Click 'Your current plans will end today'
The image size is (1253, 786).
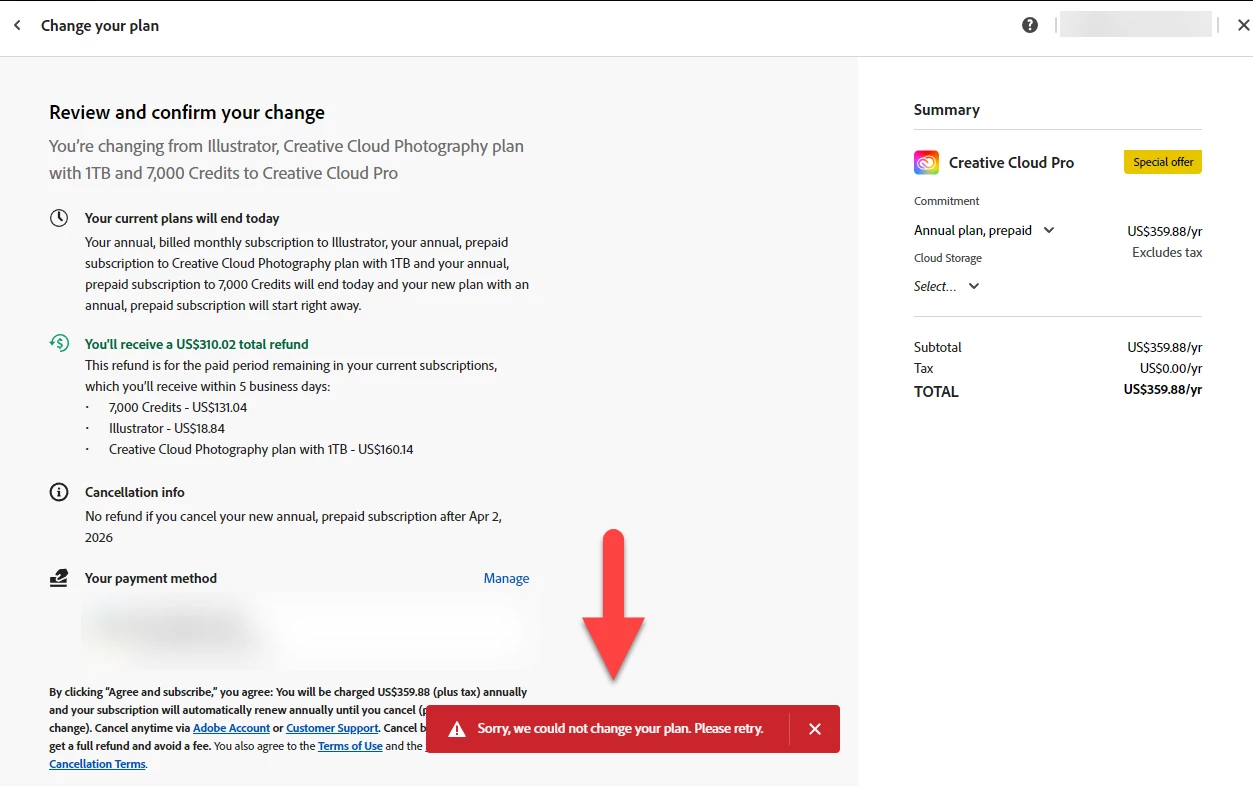pos(182,218)
